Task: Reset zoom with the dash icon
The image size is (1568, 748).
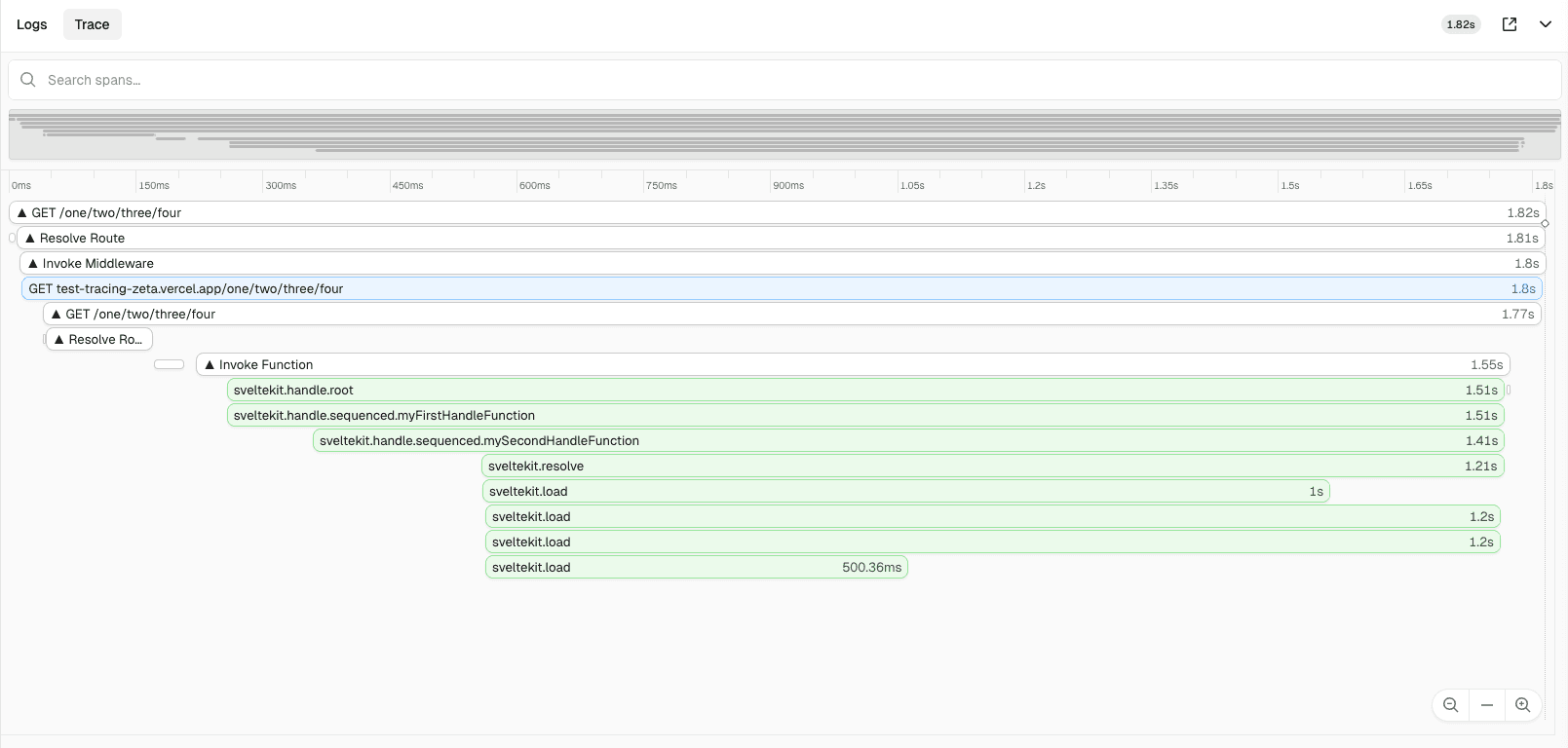Action: [1487, 705]
